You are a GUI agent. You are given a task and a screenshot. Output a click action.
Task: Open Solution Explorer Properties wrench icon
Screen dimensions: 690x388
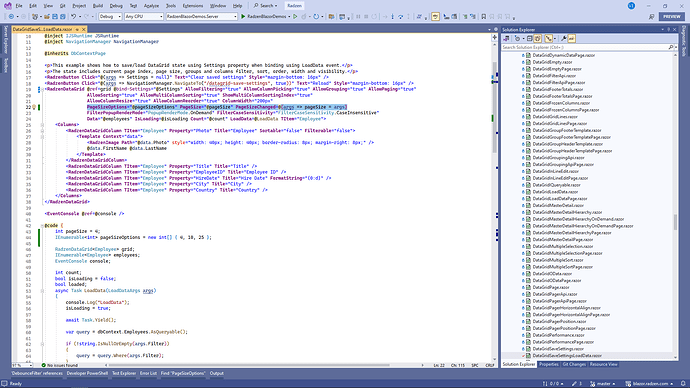click(563, 39)
